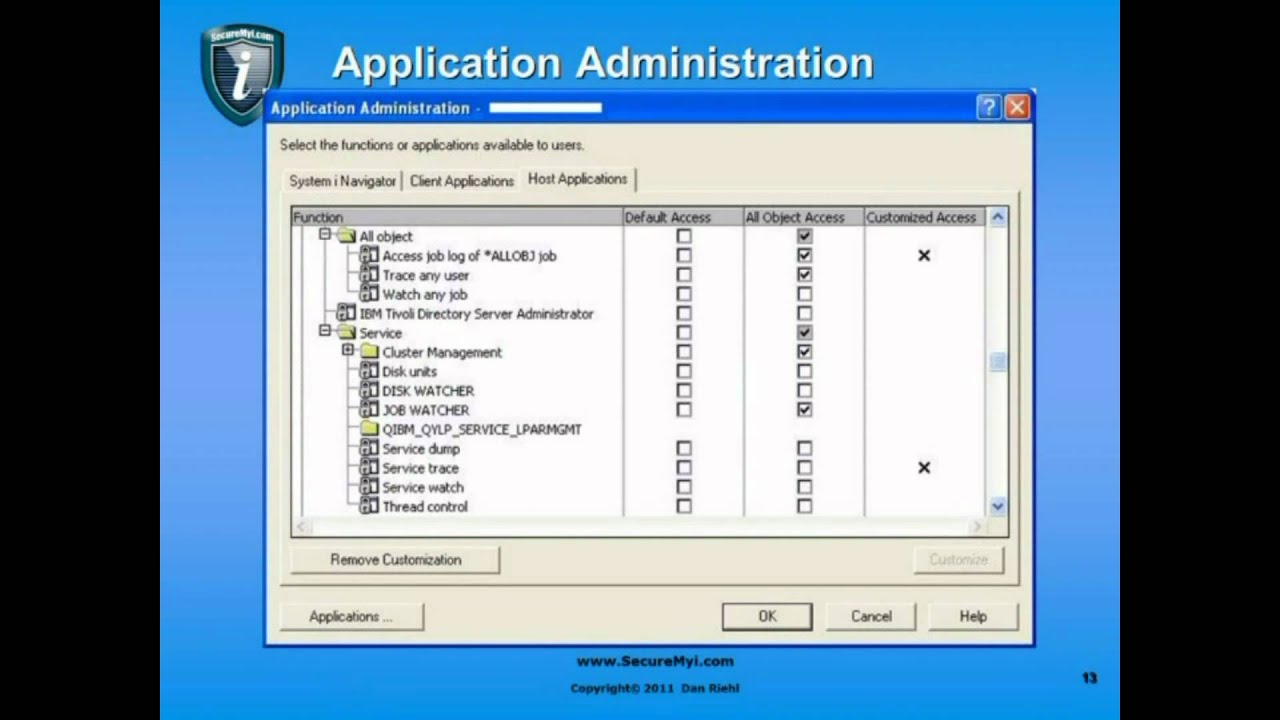The width and height of the screenshot is (1280, 720).
Task: Expand the Cluster Management tree node
Action: point(348,350)
